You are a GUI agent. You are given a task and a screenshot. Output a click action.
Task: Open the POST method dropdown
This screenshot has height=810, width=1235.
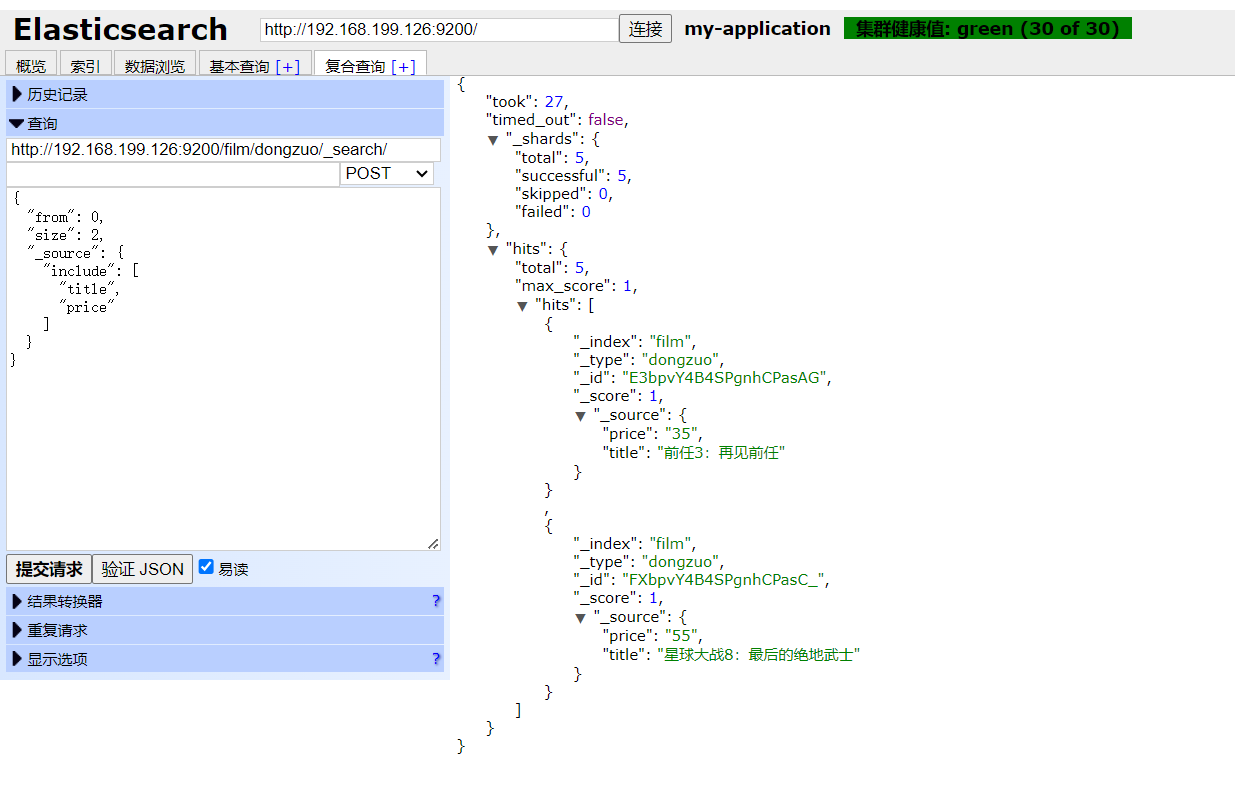[386, 174]
